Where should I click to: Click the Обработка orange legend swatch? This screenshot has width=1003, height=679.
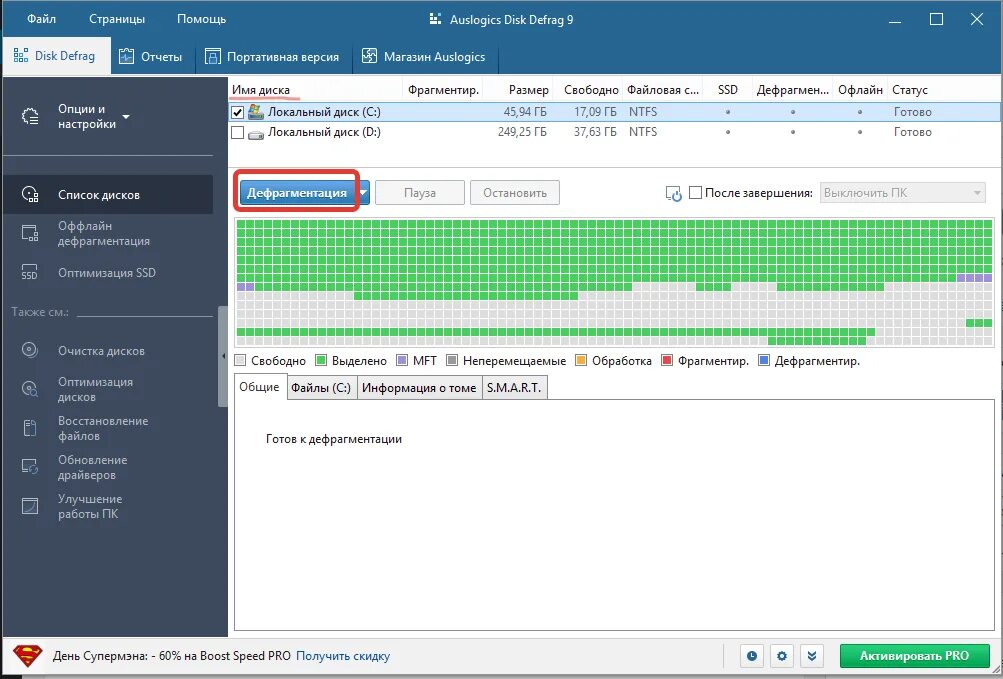tap(581, 360)
